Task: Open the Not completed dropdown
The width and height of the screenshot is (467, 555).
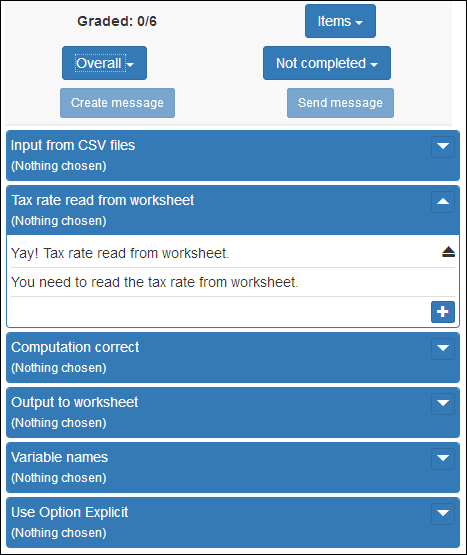Action: pyautogui.click(x=327, y=63)
